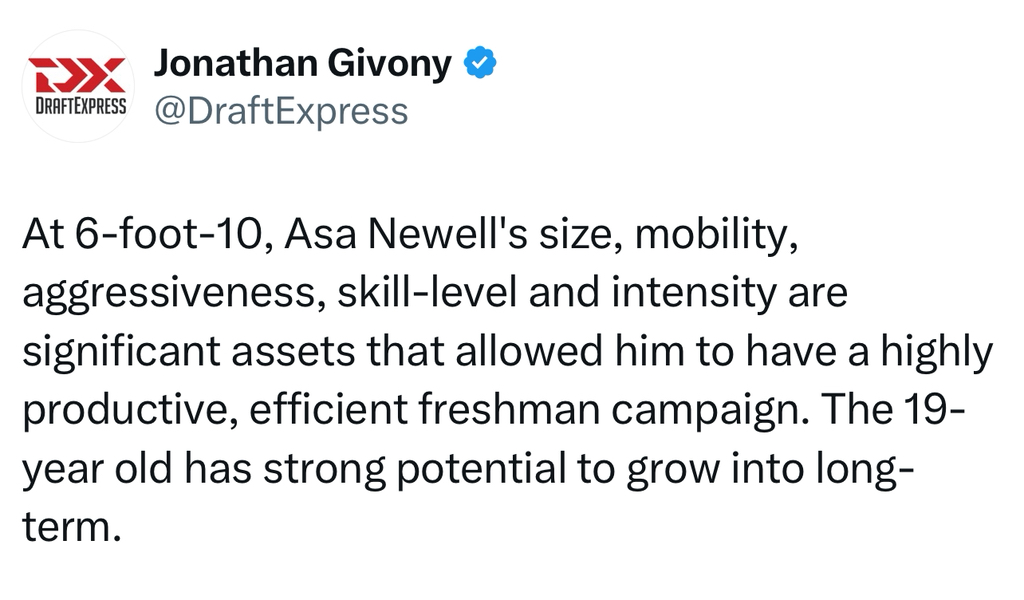Screen dimensions: 1024x600
Task: Click the red DX logo mark in avatar
Action: [x=75, y=76]
